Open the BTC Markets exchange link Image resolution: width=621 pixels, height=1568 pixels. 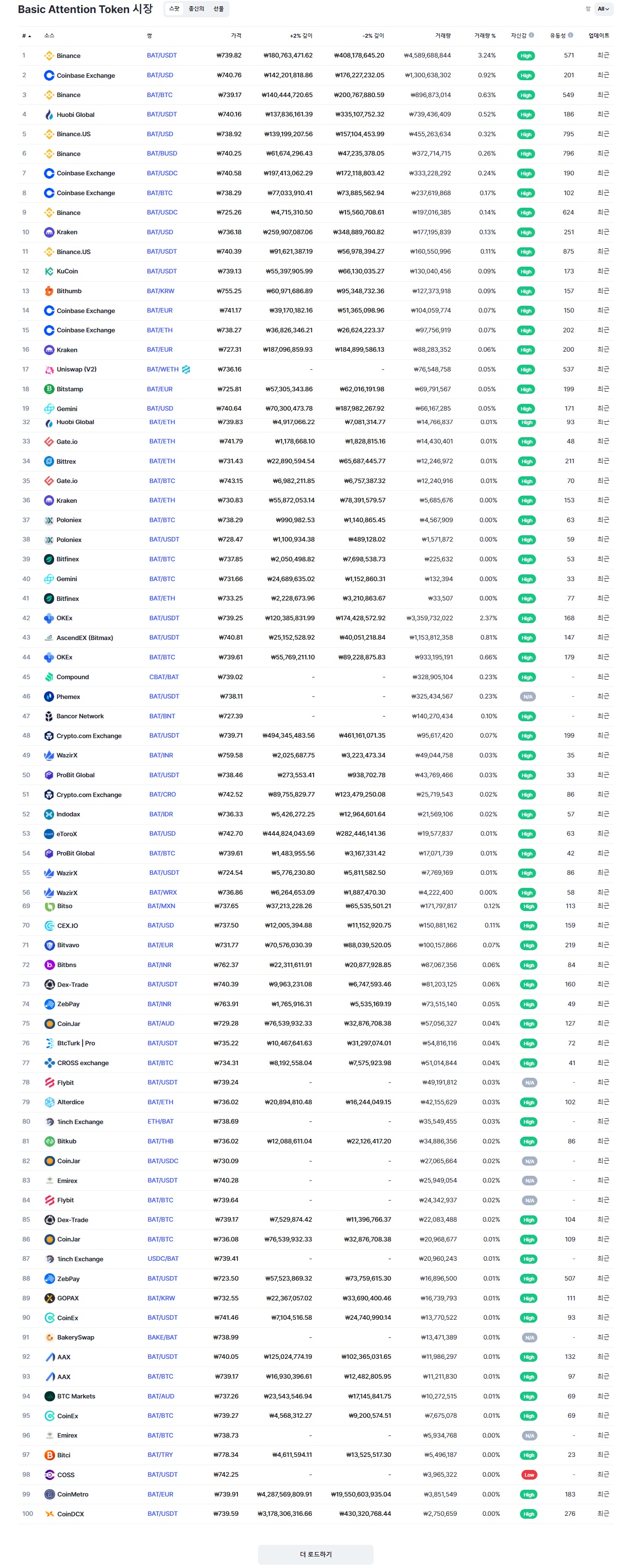pyautogui.click(x=76, y=1397)
